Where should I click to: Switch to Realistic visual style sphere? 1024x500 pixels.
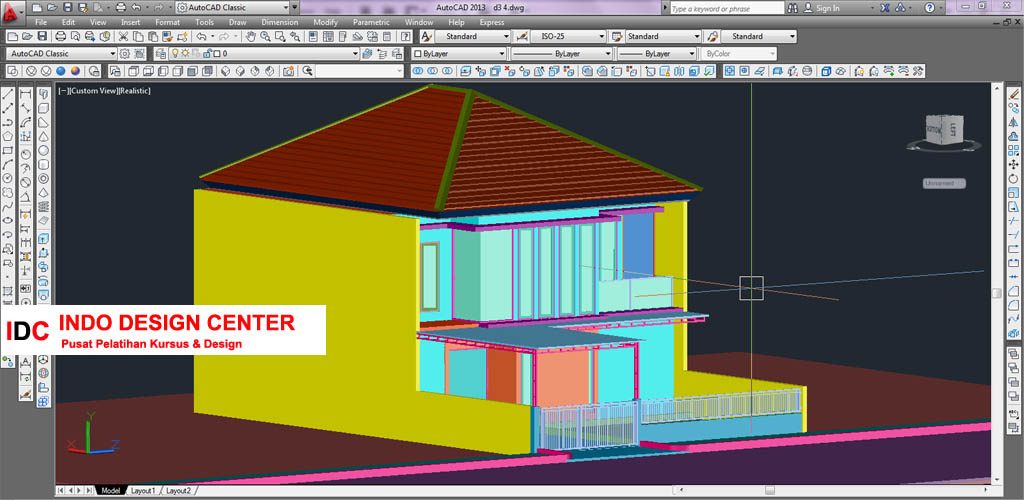click(x=61, y=71)
